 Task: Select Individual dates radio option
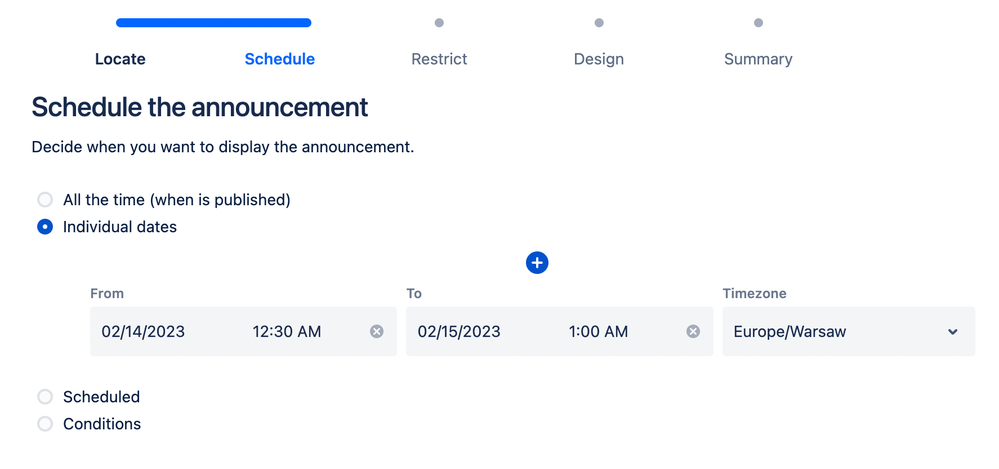(45, 227)
